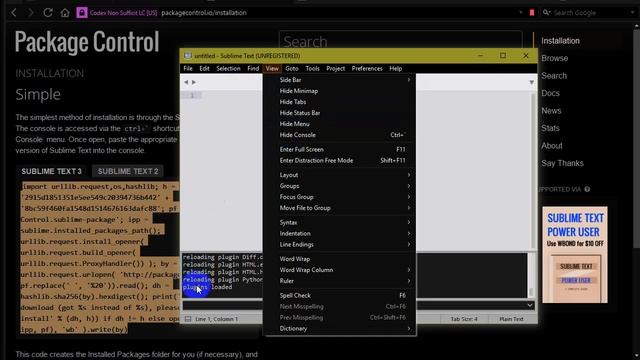Screen dimensions: 640x360
Task: Expand the Indentation submenu
Action: coord(340,233)
